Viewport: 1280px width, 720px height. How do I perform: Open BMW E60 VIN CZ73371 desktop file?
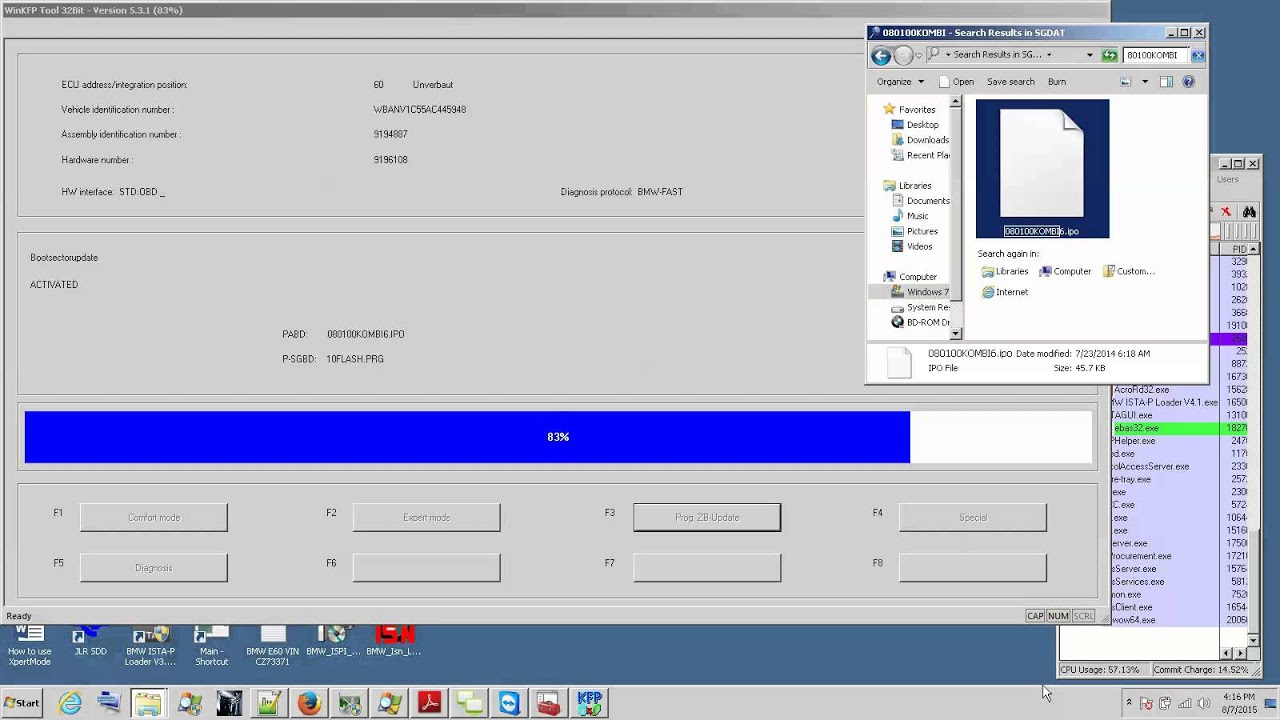point(272,646)
